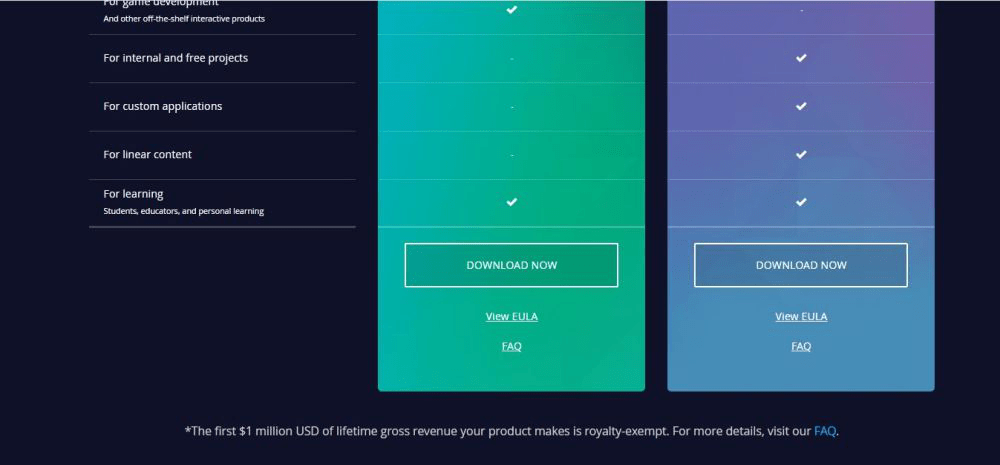Viewport: 1000px width, 465px height.
Task: Click checkmark for game development, green column
Action: click(511, 9)
